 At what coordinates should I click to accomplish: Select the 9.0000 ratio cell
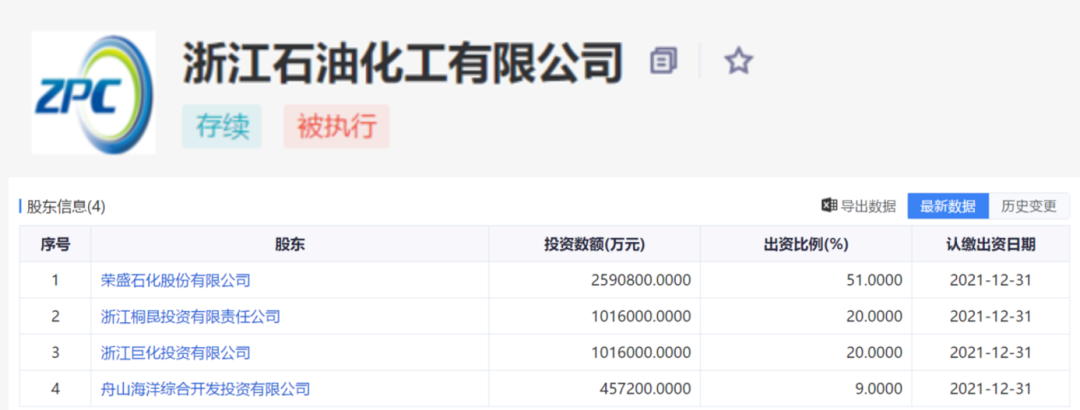[x=806, y=389]
